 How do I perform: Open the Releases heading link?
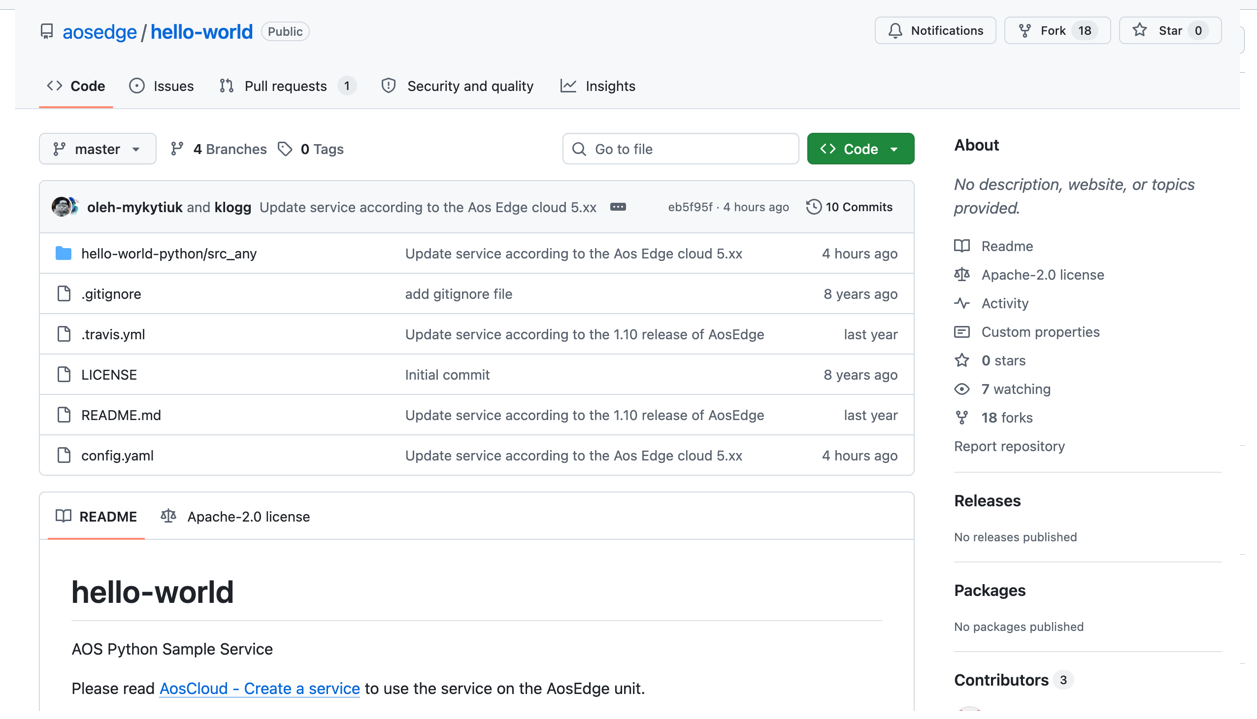click(x=987, y=501)
